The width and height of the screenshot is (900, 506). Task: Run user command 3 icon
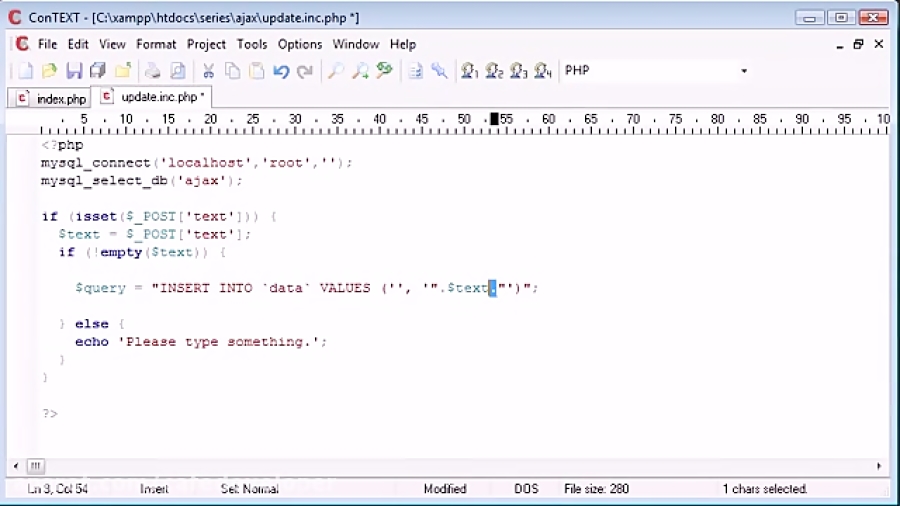(518, 71)
